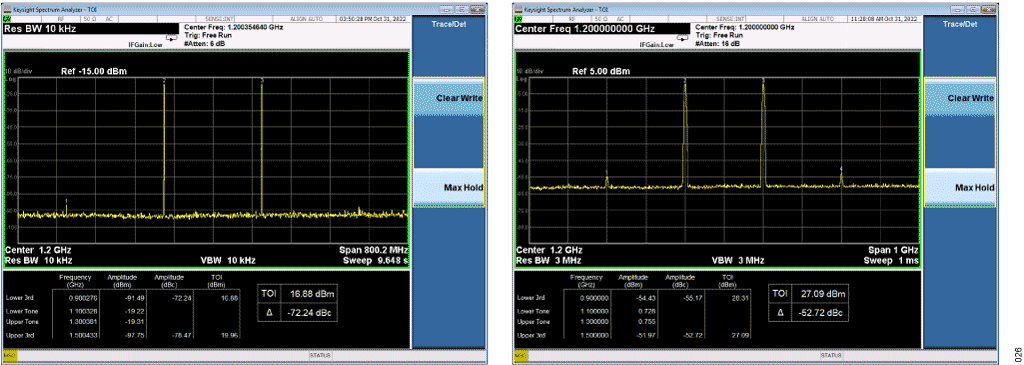Click 'Trig: Free Run' in left window
This screenshot has width=1024, height=365.
(x=208, y=35)
